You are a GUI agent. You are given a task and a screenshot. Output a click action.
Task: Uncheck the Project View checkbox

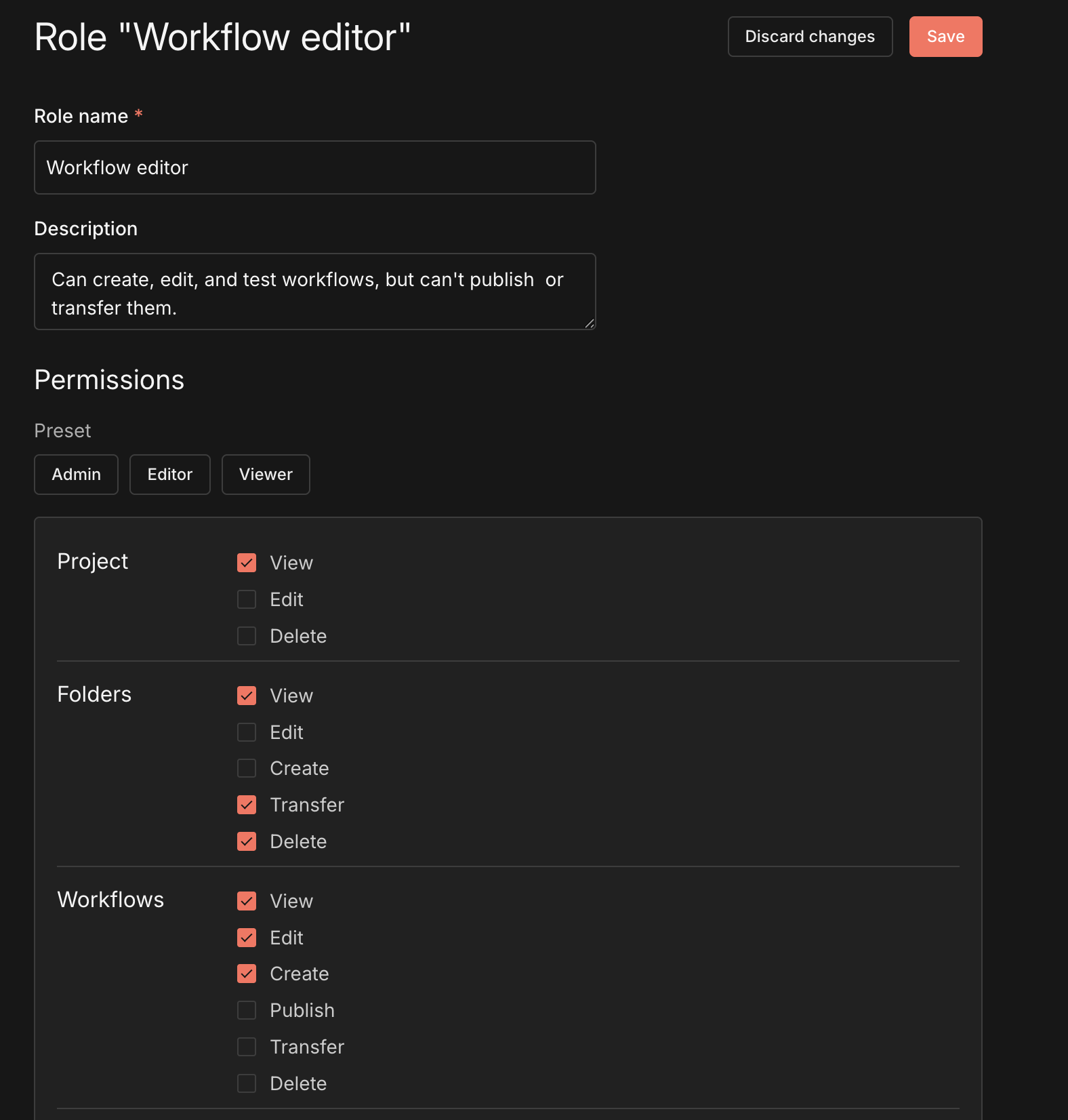[x=247, y=563]
